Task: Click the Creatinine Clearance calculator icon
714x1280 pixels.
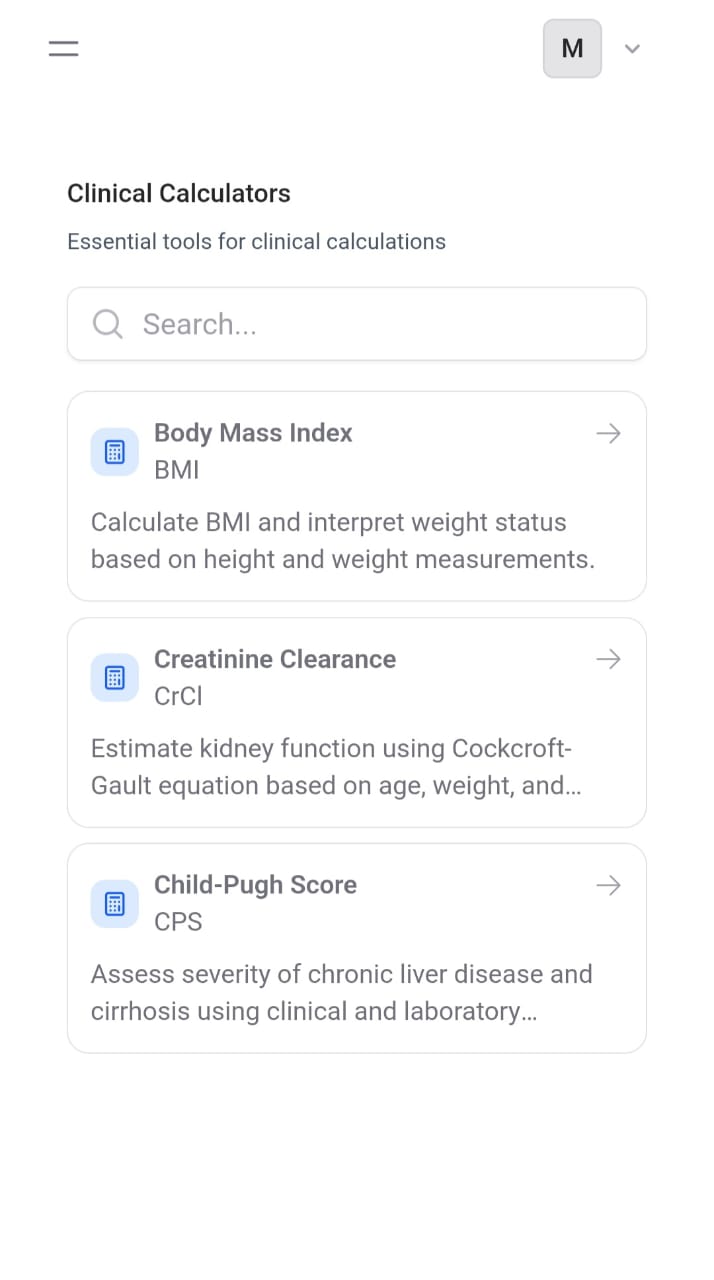Action: (x=114, y=677)
